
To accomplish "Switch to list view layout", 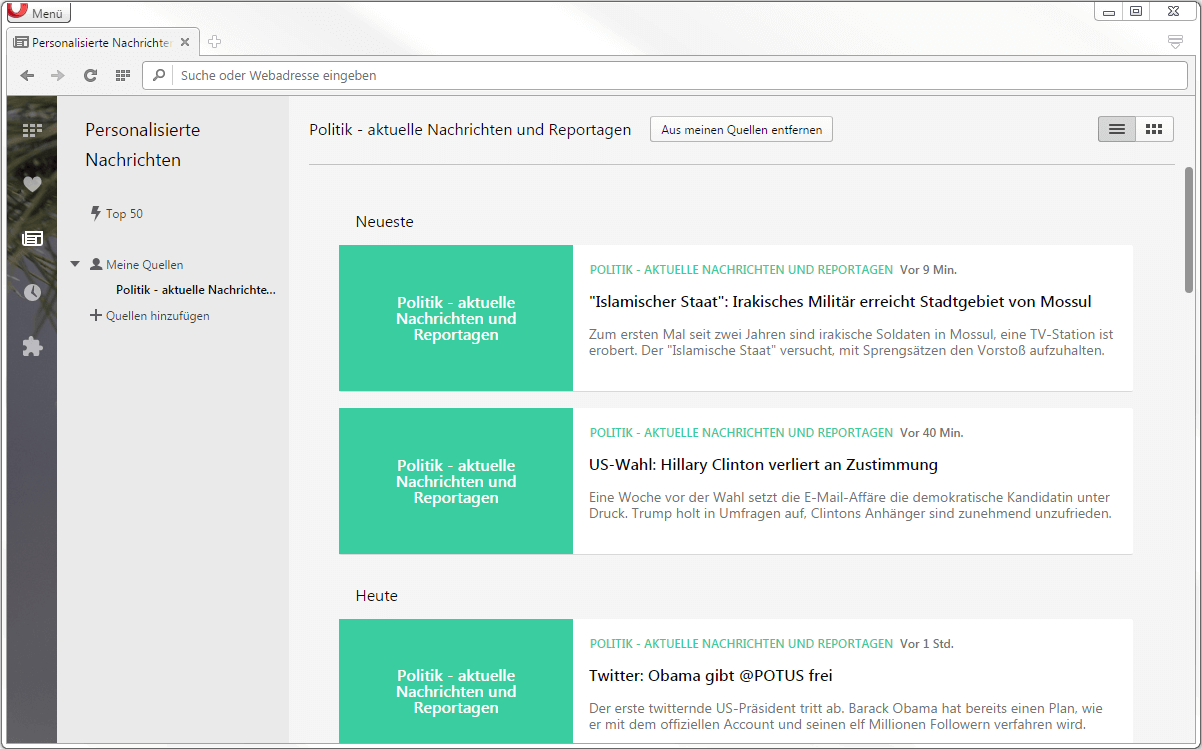I will tap(1117, 129).
